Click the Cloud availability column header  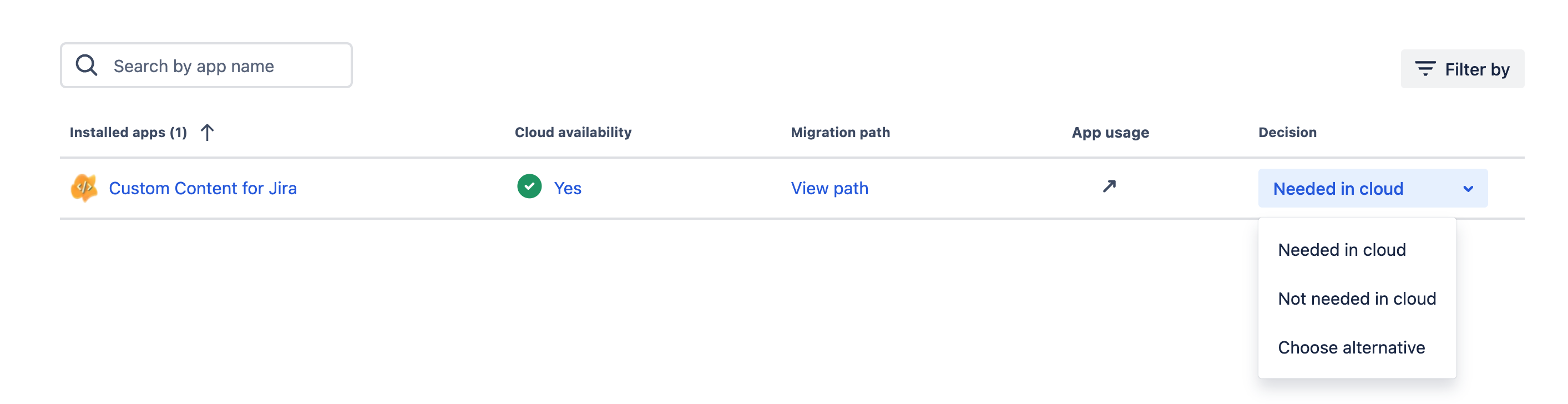(573, 133)
